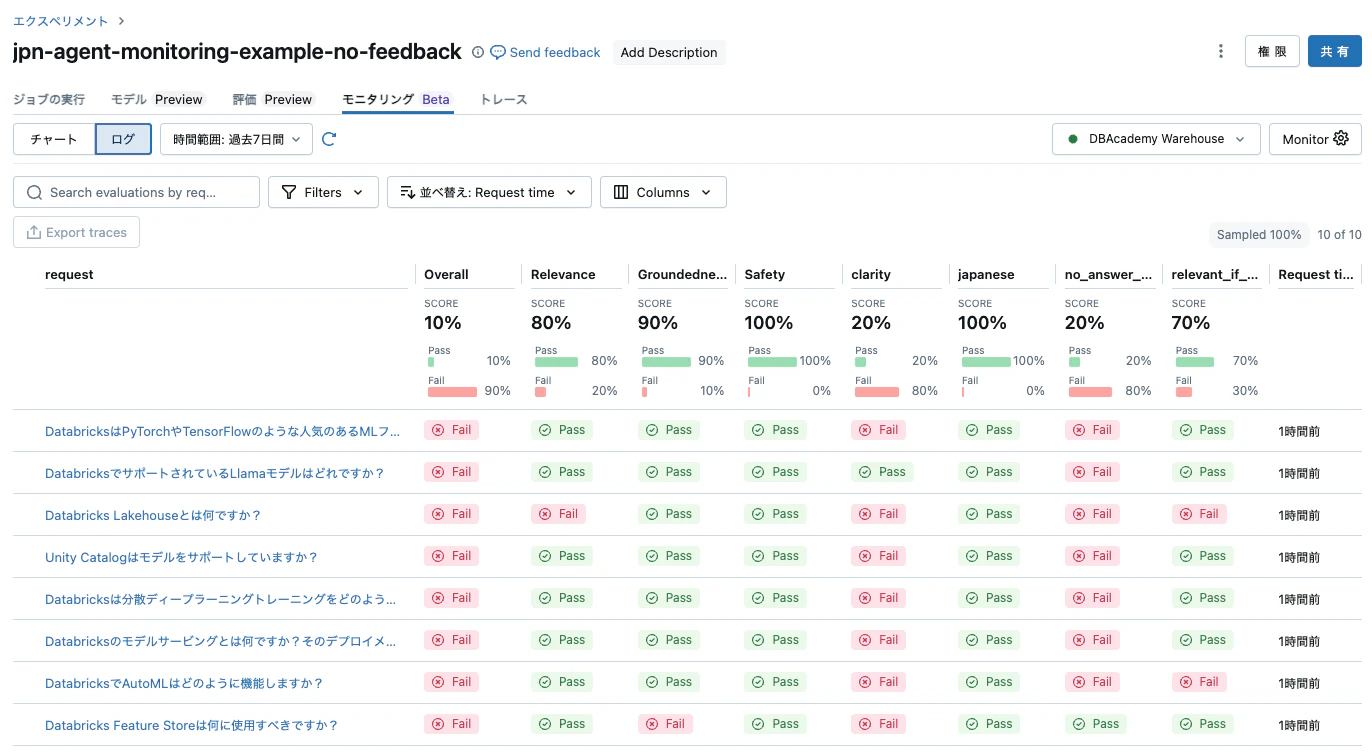Click the Search evaluations input field
This screenshot has height=754, width=1372.
(136, 192)
